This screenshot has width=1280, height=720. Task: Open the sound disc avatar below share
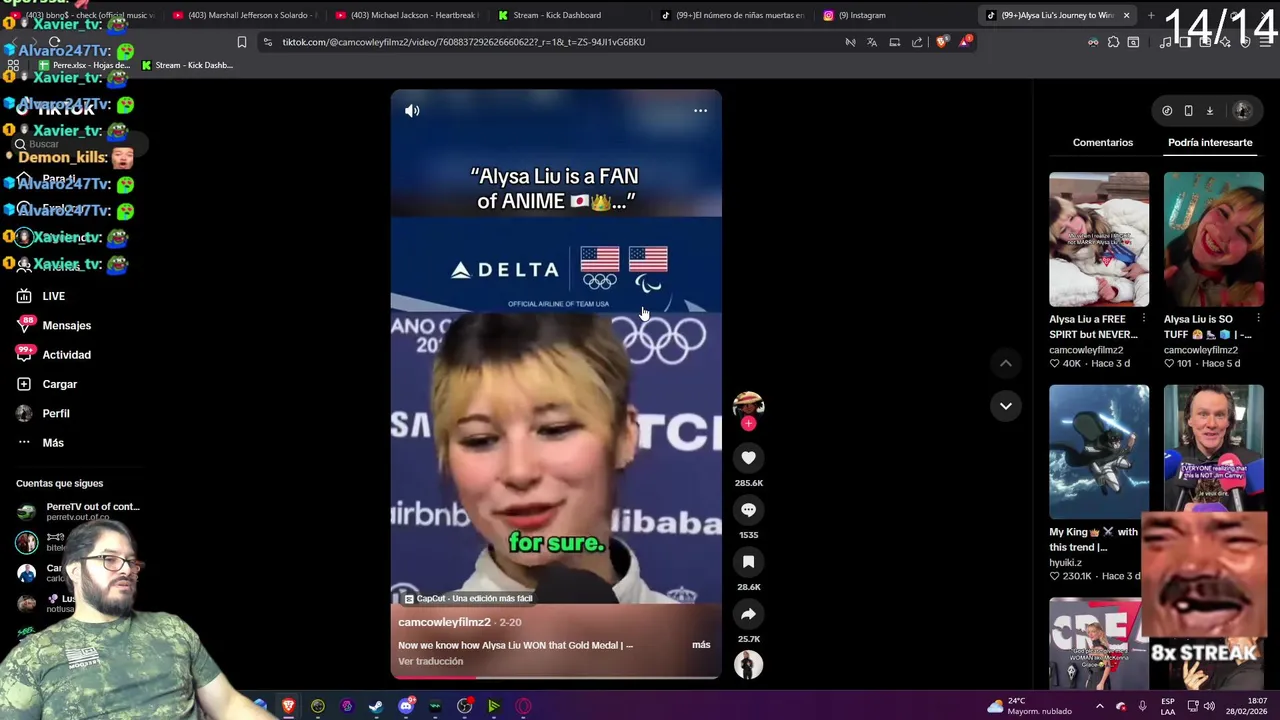(x=748, y=665)
